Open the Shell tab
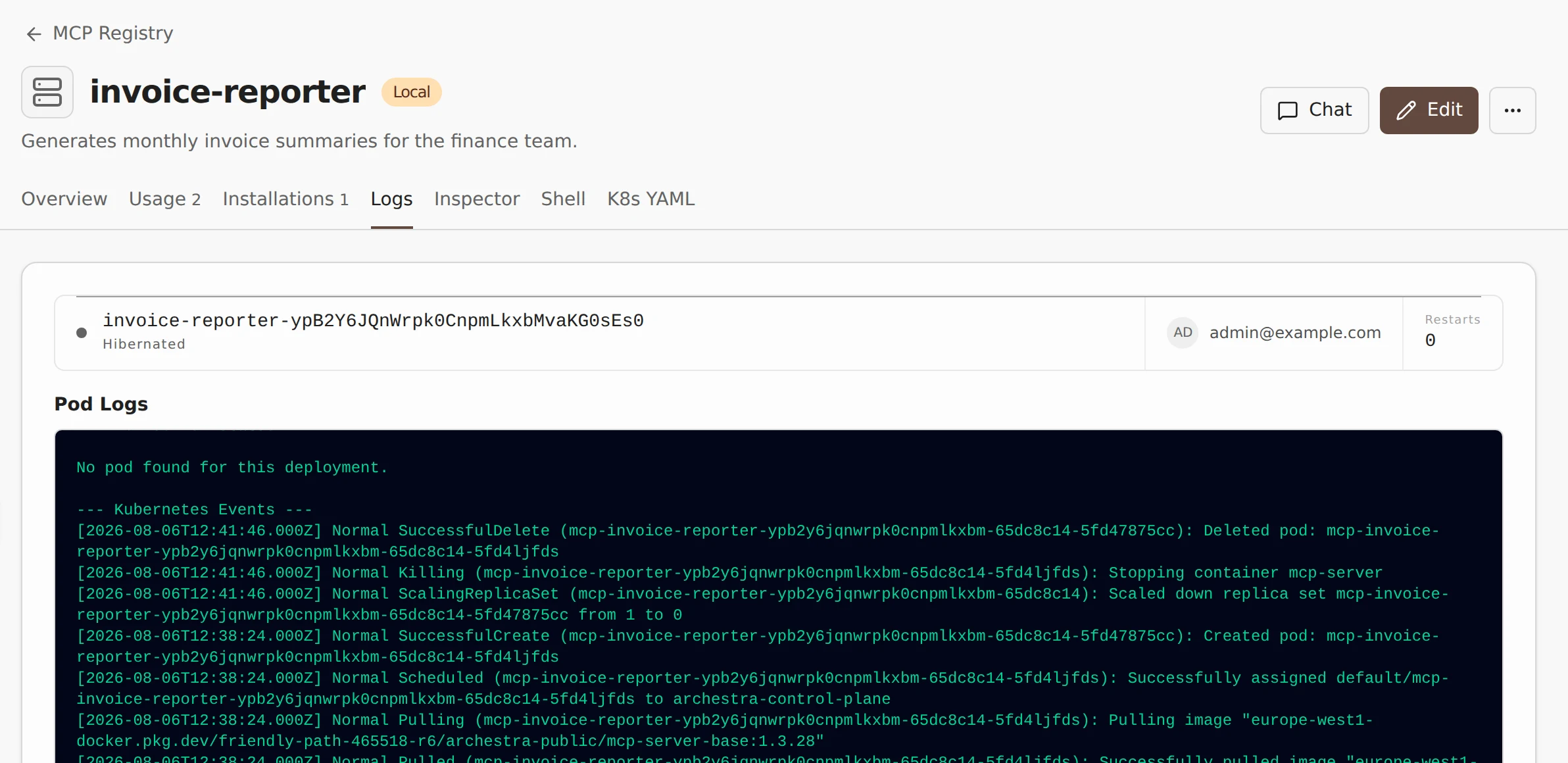The height and width of the screenshot is (763, 1568). [563, 199]
